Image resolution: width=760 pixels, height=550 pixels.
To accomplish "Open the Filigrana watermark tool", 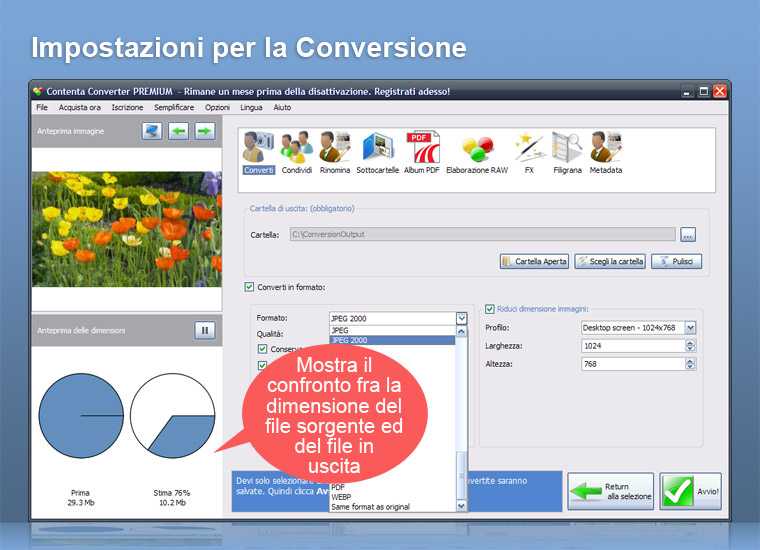I will click(567, 152).
